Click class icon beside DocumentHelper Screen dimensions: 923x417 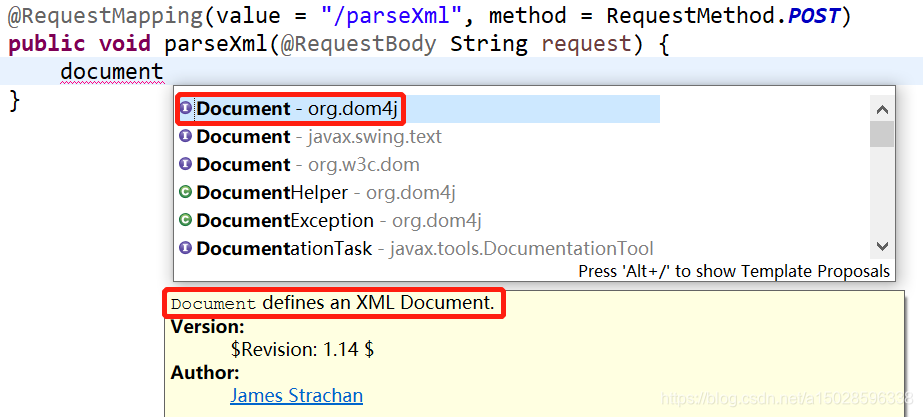pos(185,191)
